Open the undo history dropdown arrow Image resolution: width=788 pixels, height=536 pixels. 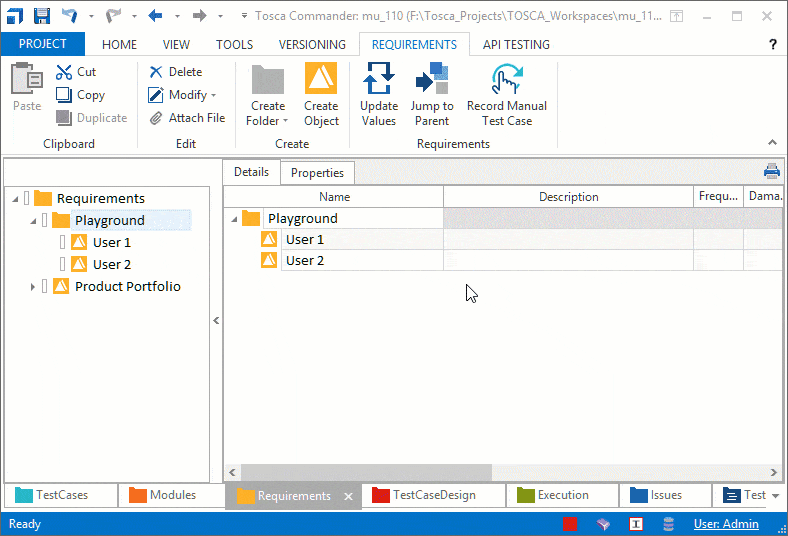(91, 16)
